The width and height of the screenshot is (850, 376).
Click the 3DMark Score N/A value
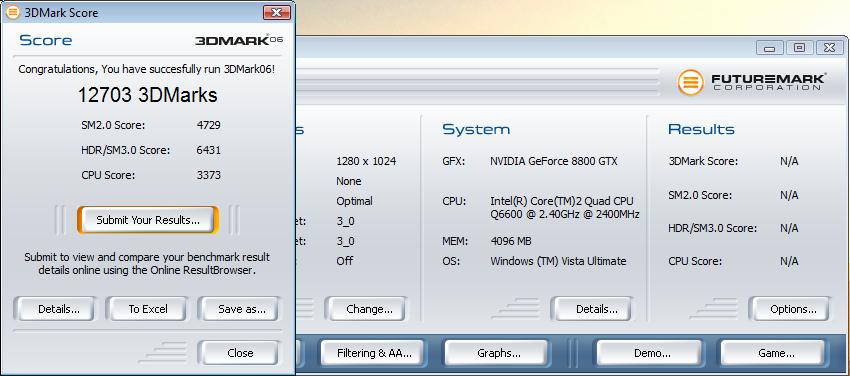tap(789, 161)
